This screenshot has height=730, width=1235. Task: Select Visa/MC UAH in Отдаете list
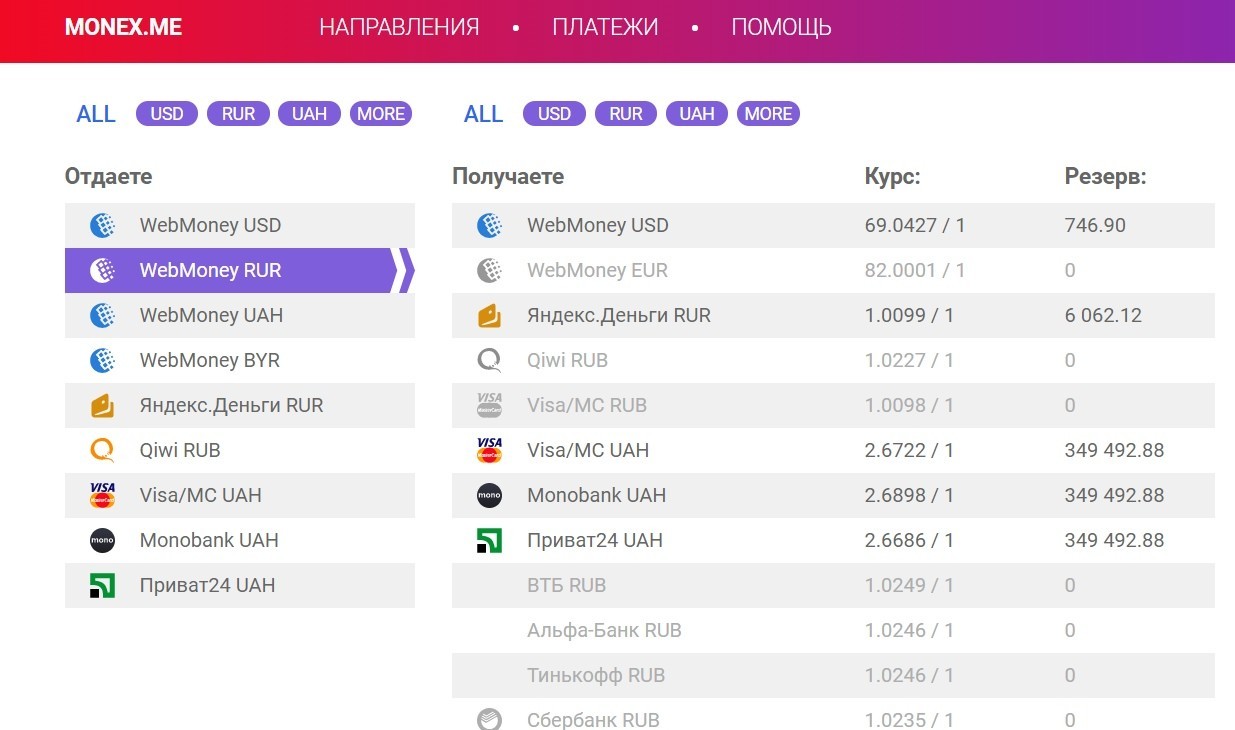click(x=240, y=495)
